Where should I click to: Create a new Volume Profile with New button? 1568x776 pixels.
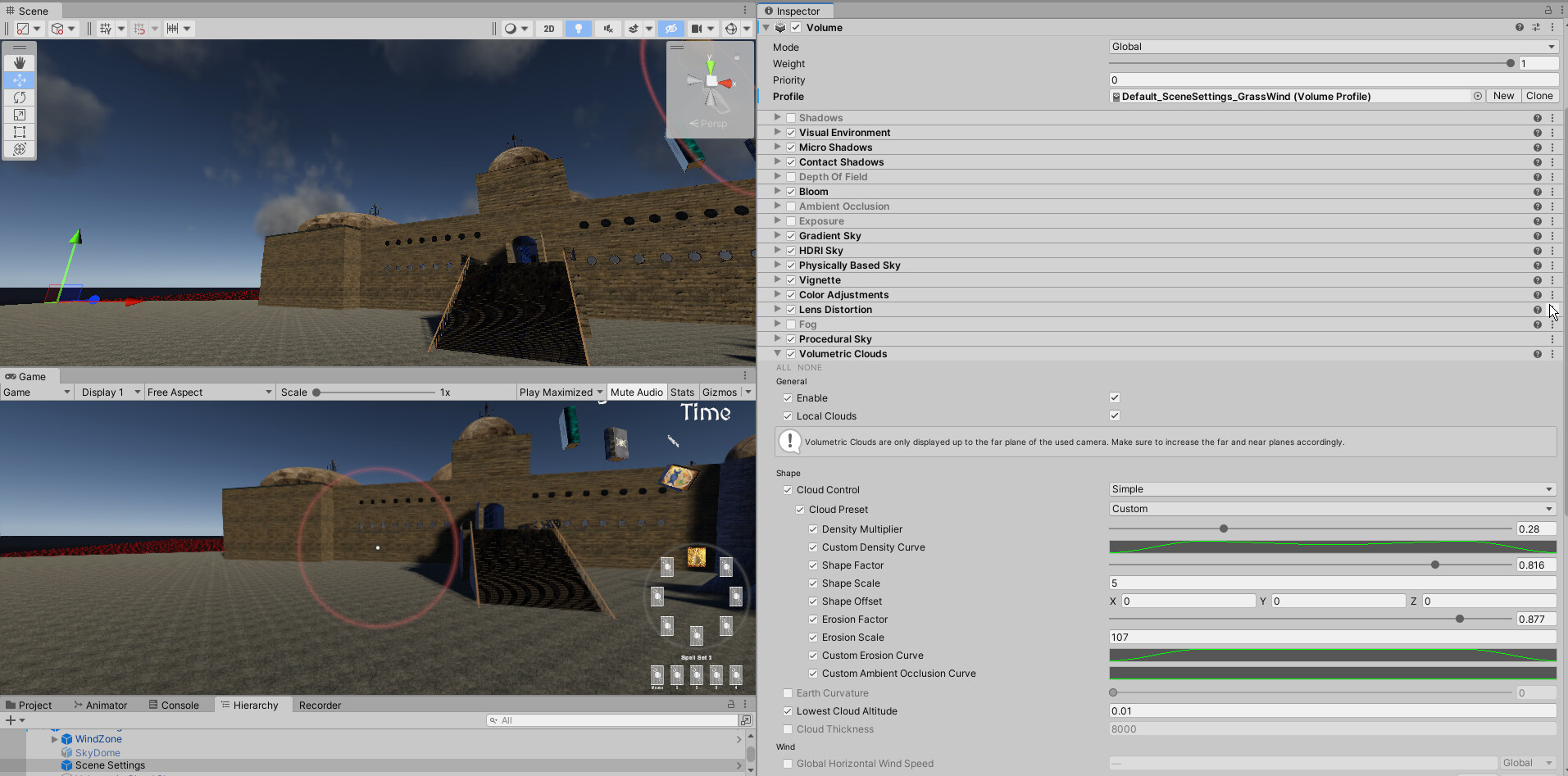[1502, 96]
